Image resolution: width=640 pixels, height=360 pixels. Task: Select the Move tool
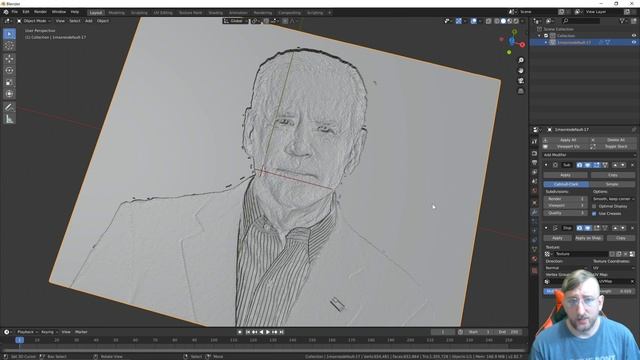(x=9, y=59)
